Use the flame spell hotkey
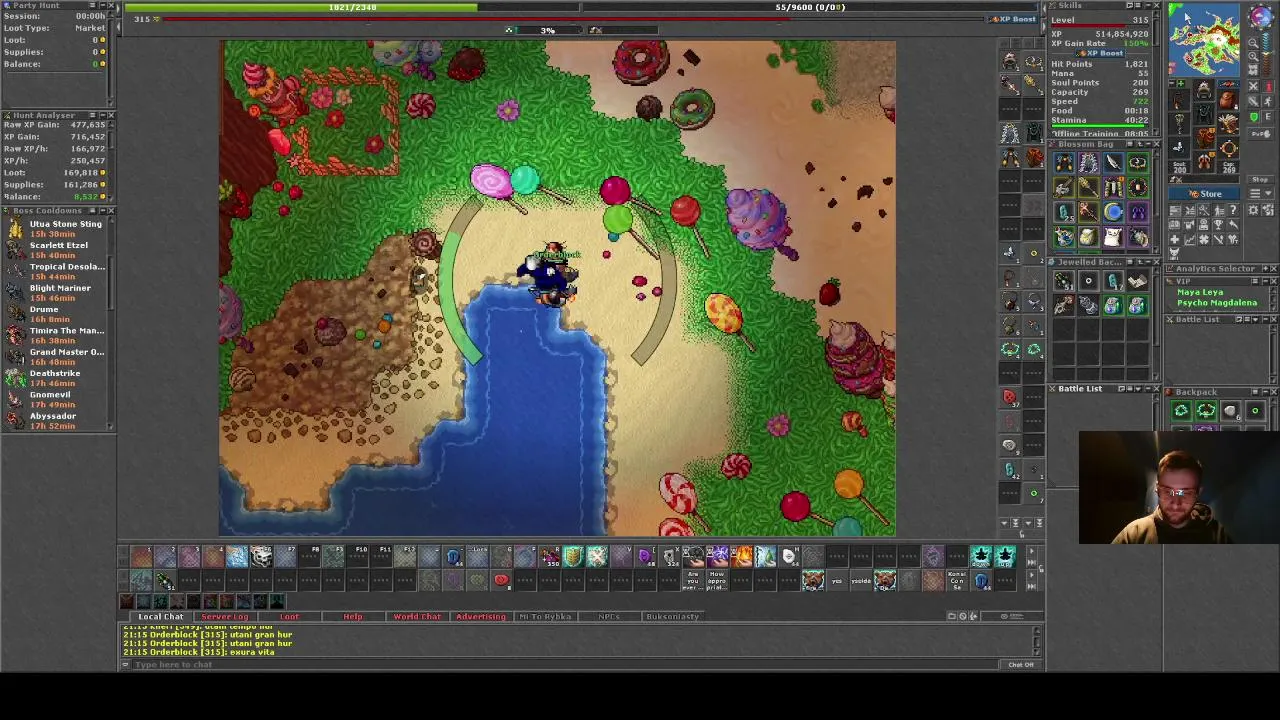Screen dimensions: 1280x720 [x=742, y=556]
